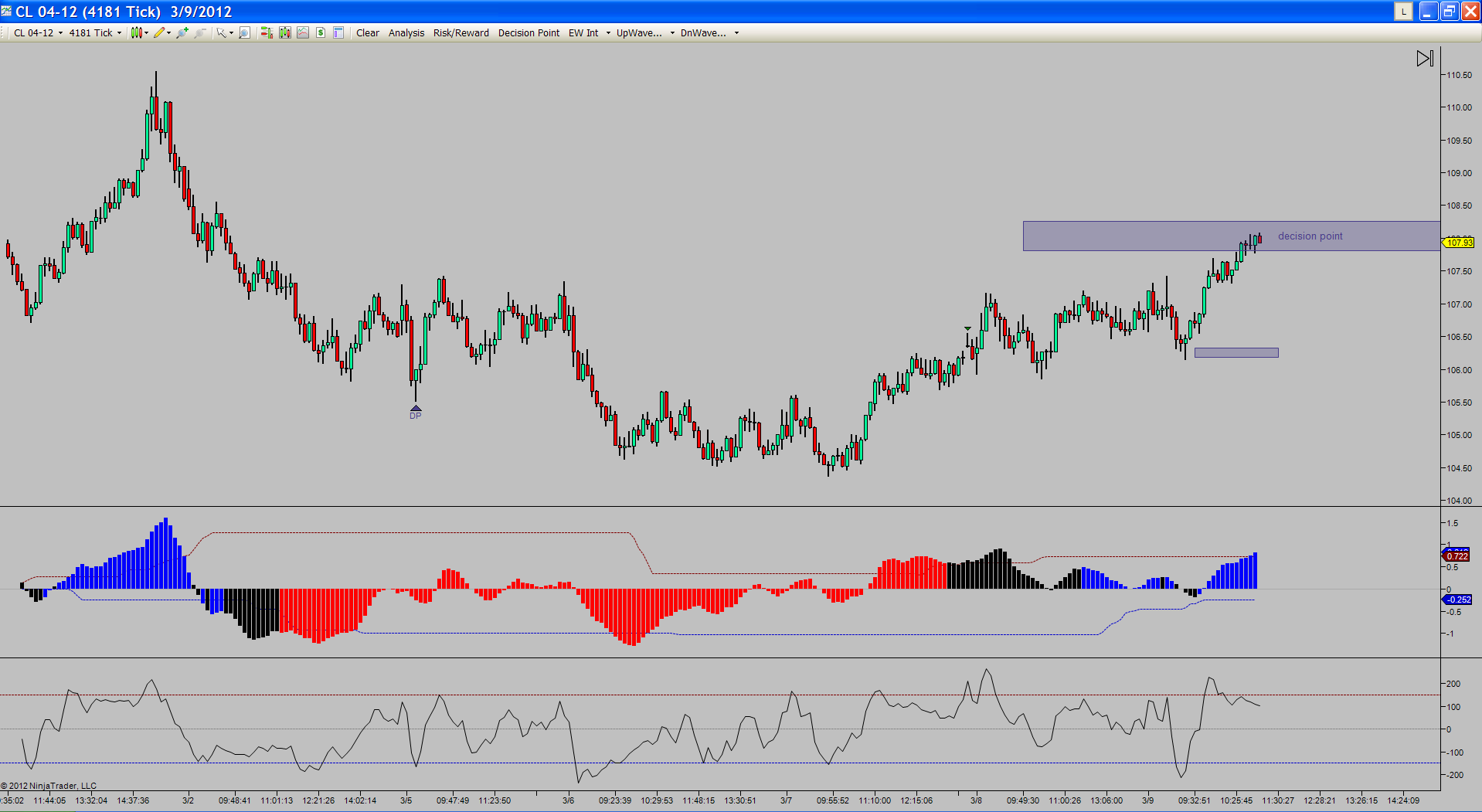Click the L link button in title bar
Screen dimensions: 1482x812
point(1403,12)
